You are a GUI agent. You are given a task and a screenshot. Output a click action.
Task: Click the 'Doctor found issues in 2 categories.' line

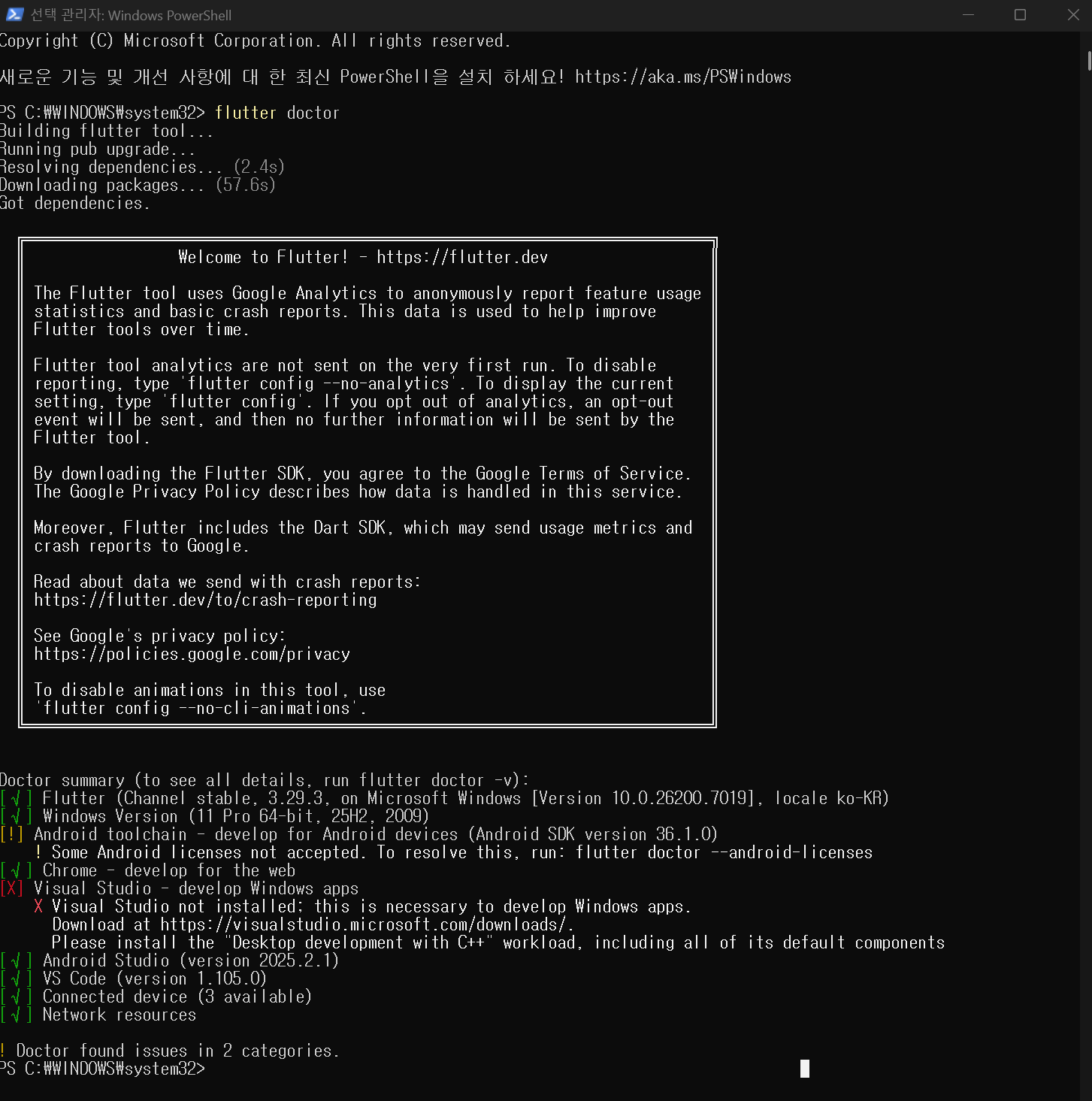(x=178, y=1051)
